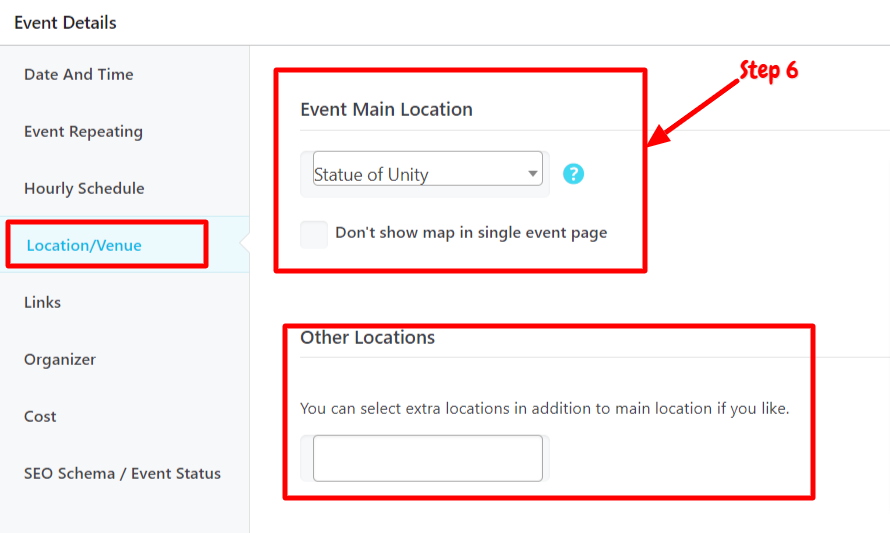
Task: Go to the Hourly Schedule tab
Action: (84, 188)
